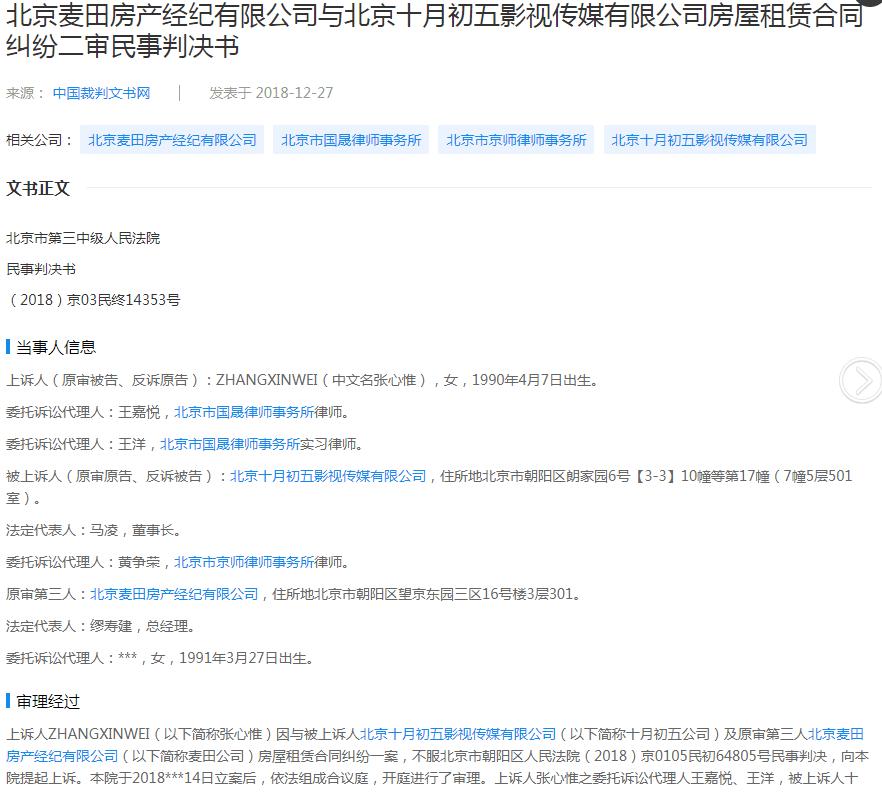The width and height of the screenshot is (882, 792).
Task: Click the text 民事判决书
Action: point(41,269)
